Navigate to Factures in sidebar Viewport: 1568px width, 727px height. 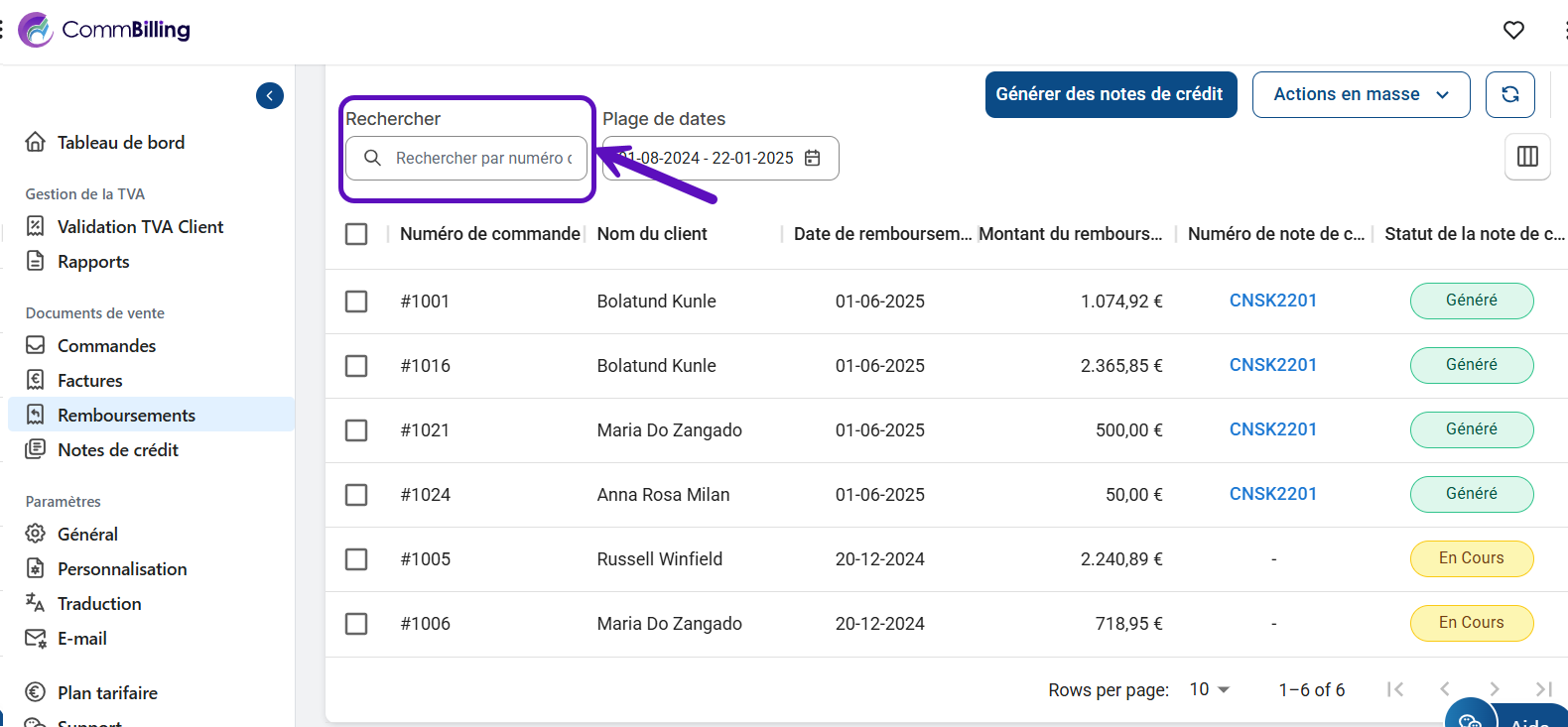click(89, 381)
